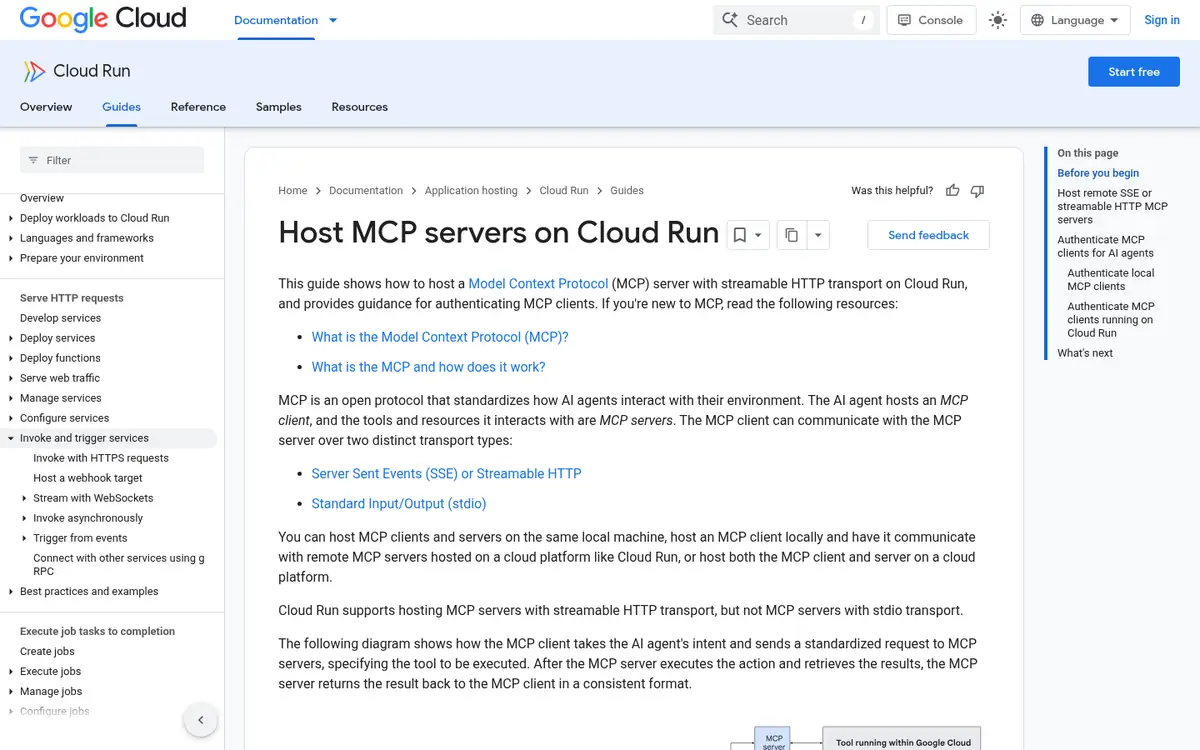
Task: Jump to Before you begin section
Action: (x=1098, y=173)
